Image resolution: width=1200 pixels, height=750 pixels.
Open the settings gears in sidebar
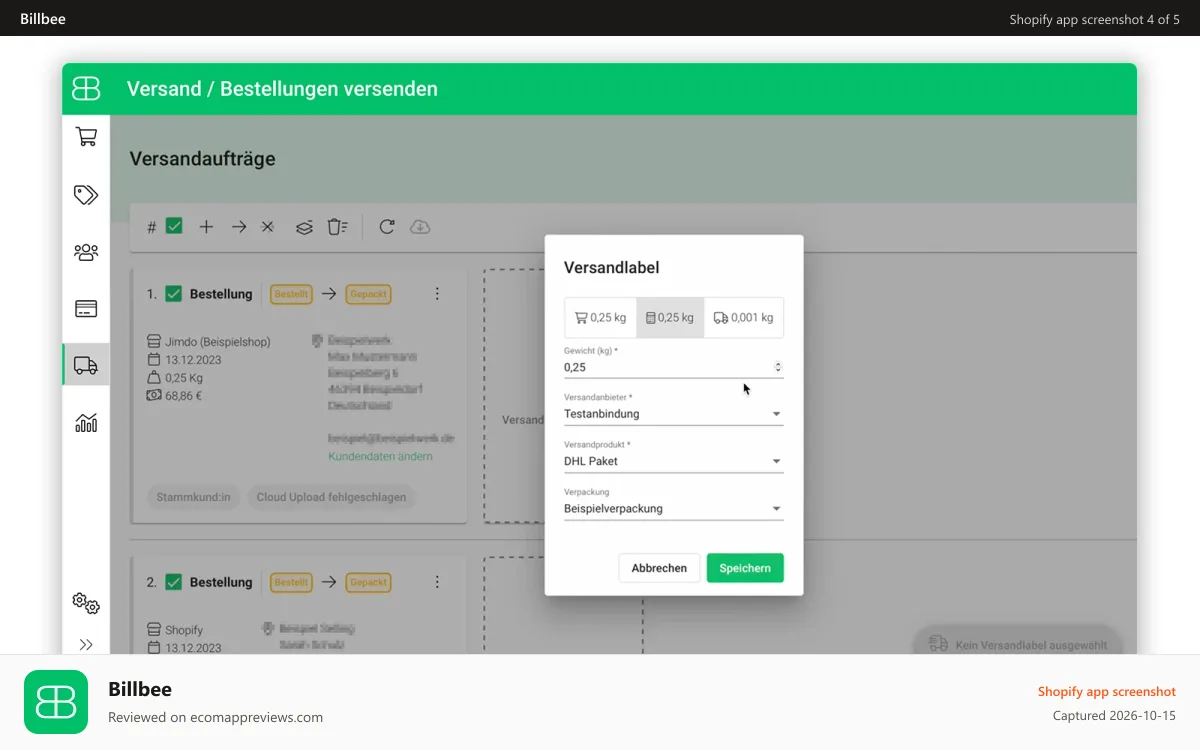(86, 603)
